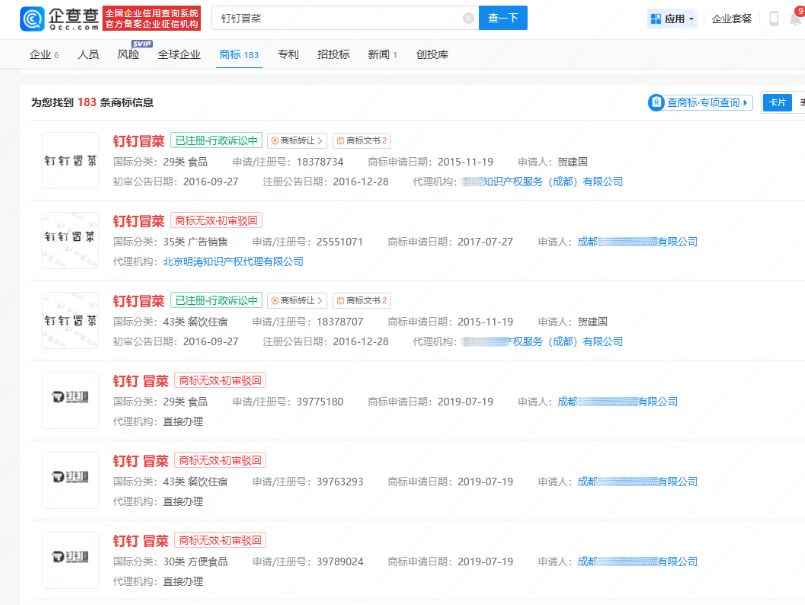Viewport: 805px width, 605px height.
Task: Open the 应用 dropdown menu
Action: (672, 19)
